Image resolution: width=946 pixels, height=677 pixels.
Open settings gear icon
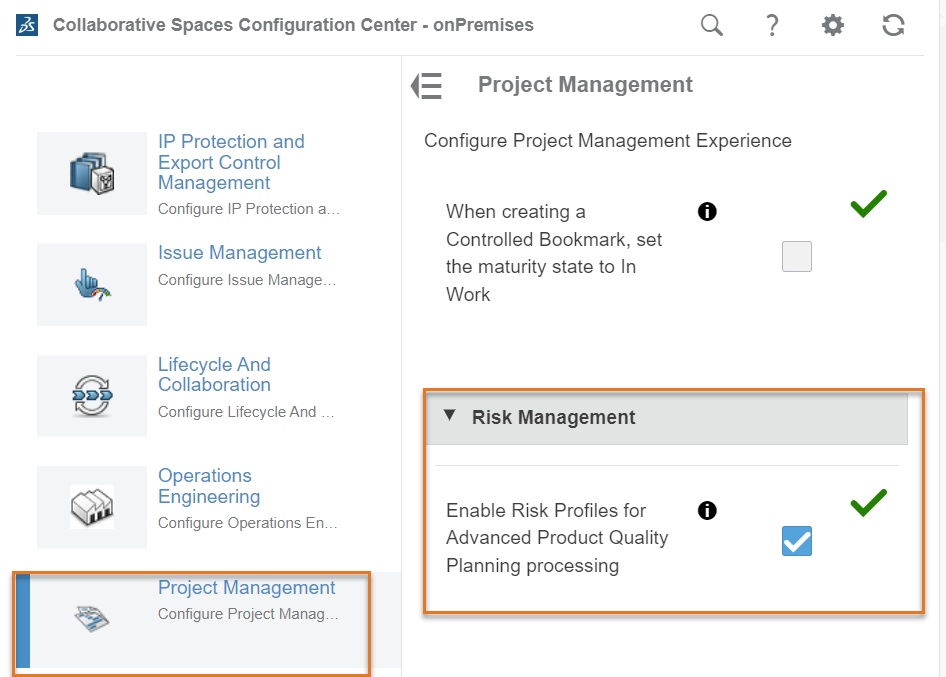pyautogui.click(x=832, y=26)
